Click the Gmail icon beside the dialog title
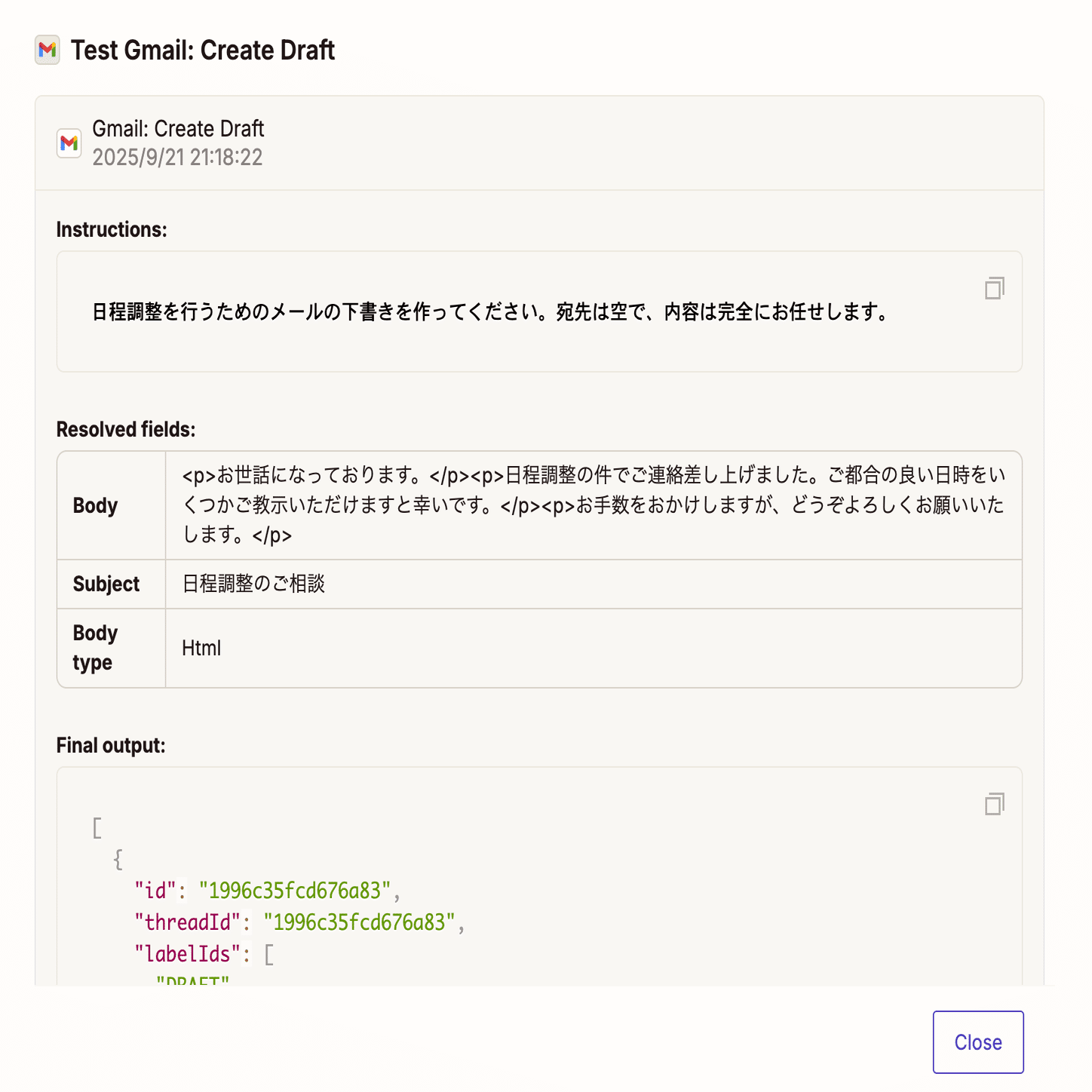The width and height of the screenshot is (1092, 1092). tap(47, 51)
